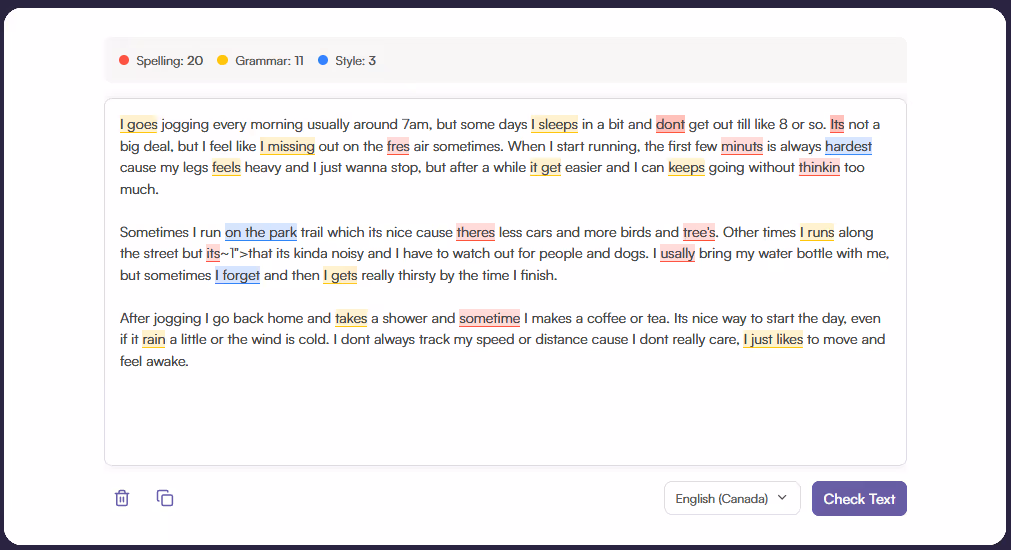Click the Check Text button
1011x550 pixels.
tap(859, 498)
